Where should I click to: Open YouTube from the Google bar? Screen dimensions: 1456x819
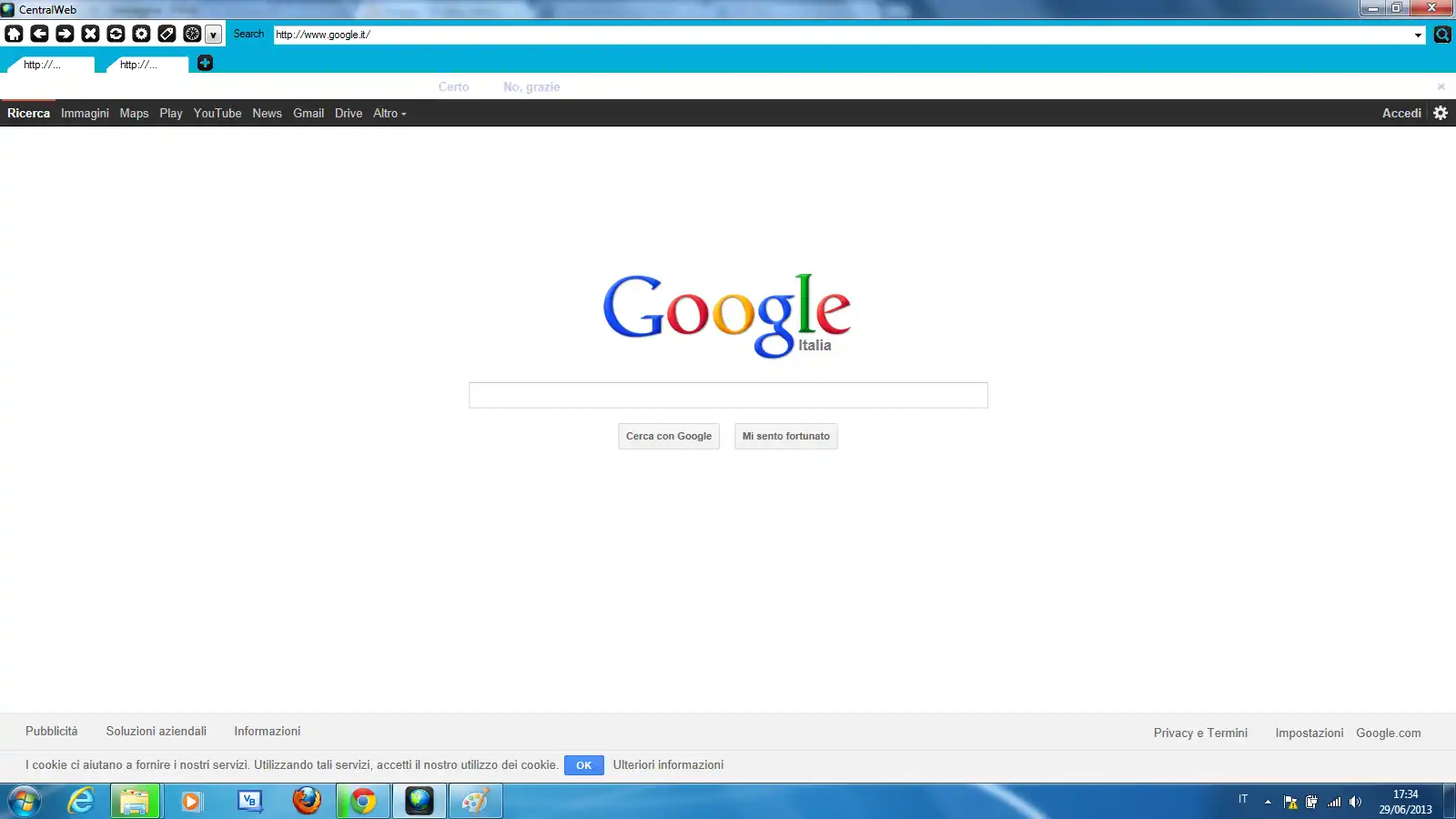coord(217,113)
